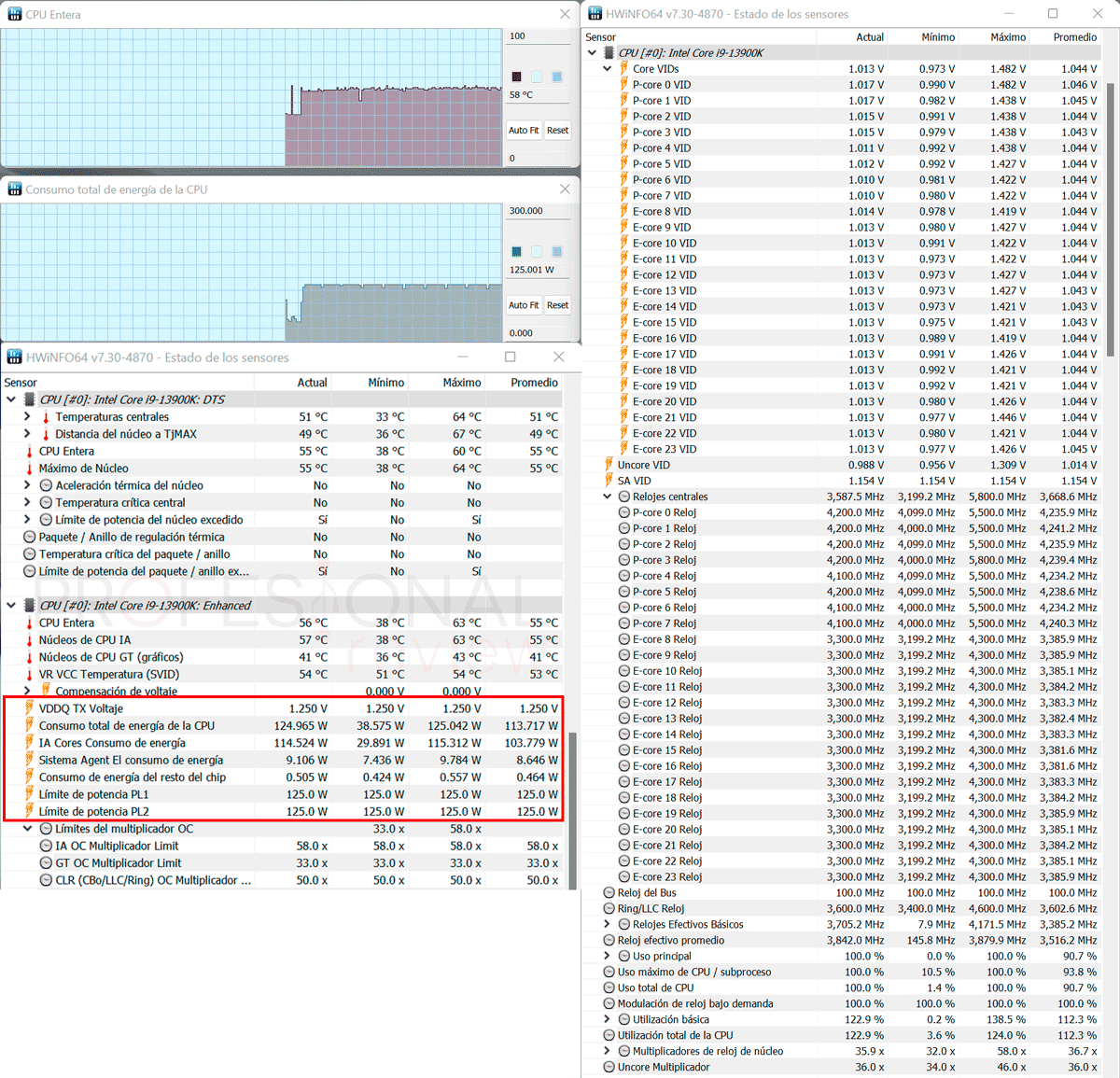Click HWiNFO icon in CPU Entera window title
Viewport: 1120px width, 1078px height.
(x=14, y=14)
